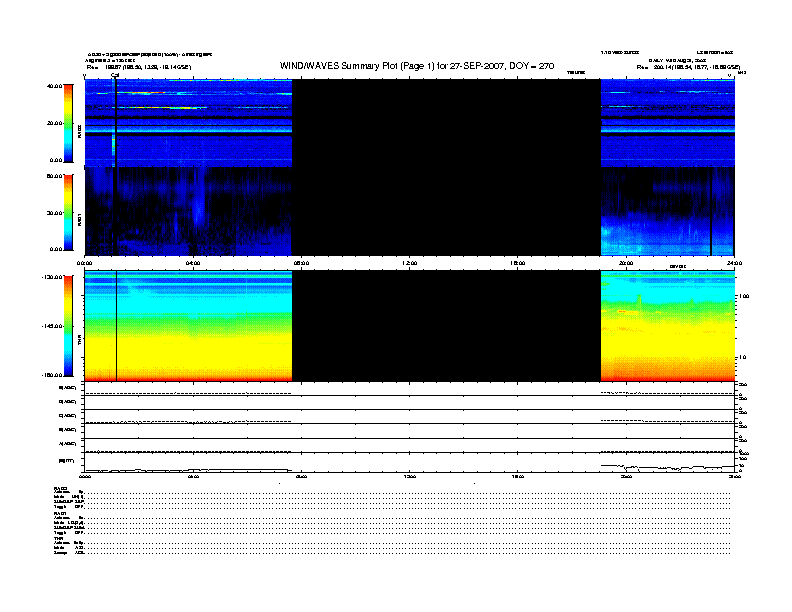
Task: Click the WIND/WAVES Summary Plot title
Action: tap(417, 66)
